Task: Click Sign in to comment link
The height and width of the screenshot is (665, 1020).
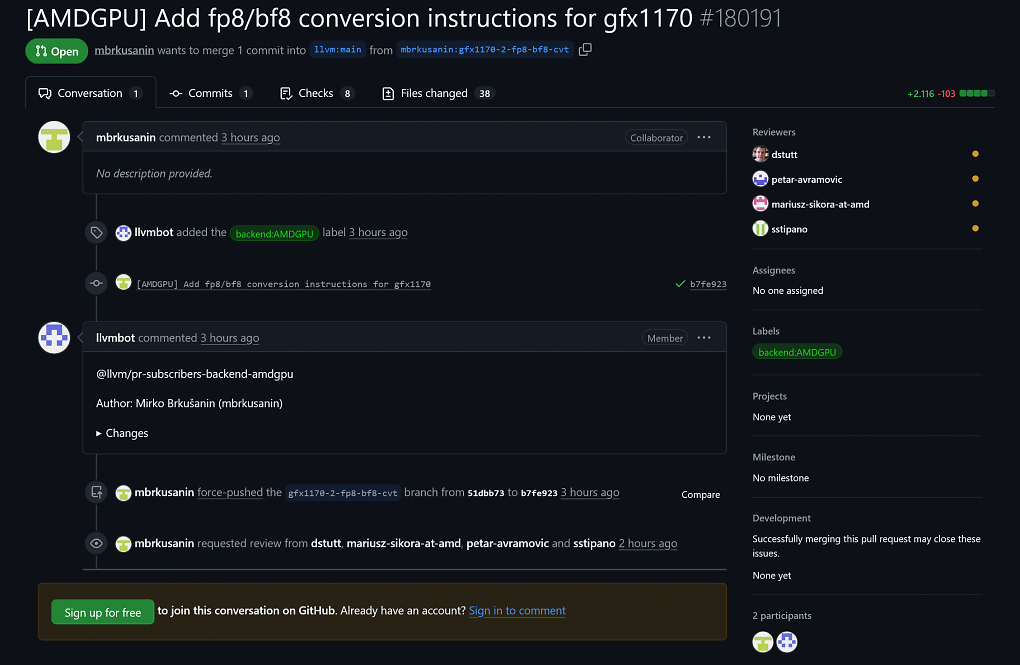Action: click(517, 610)
